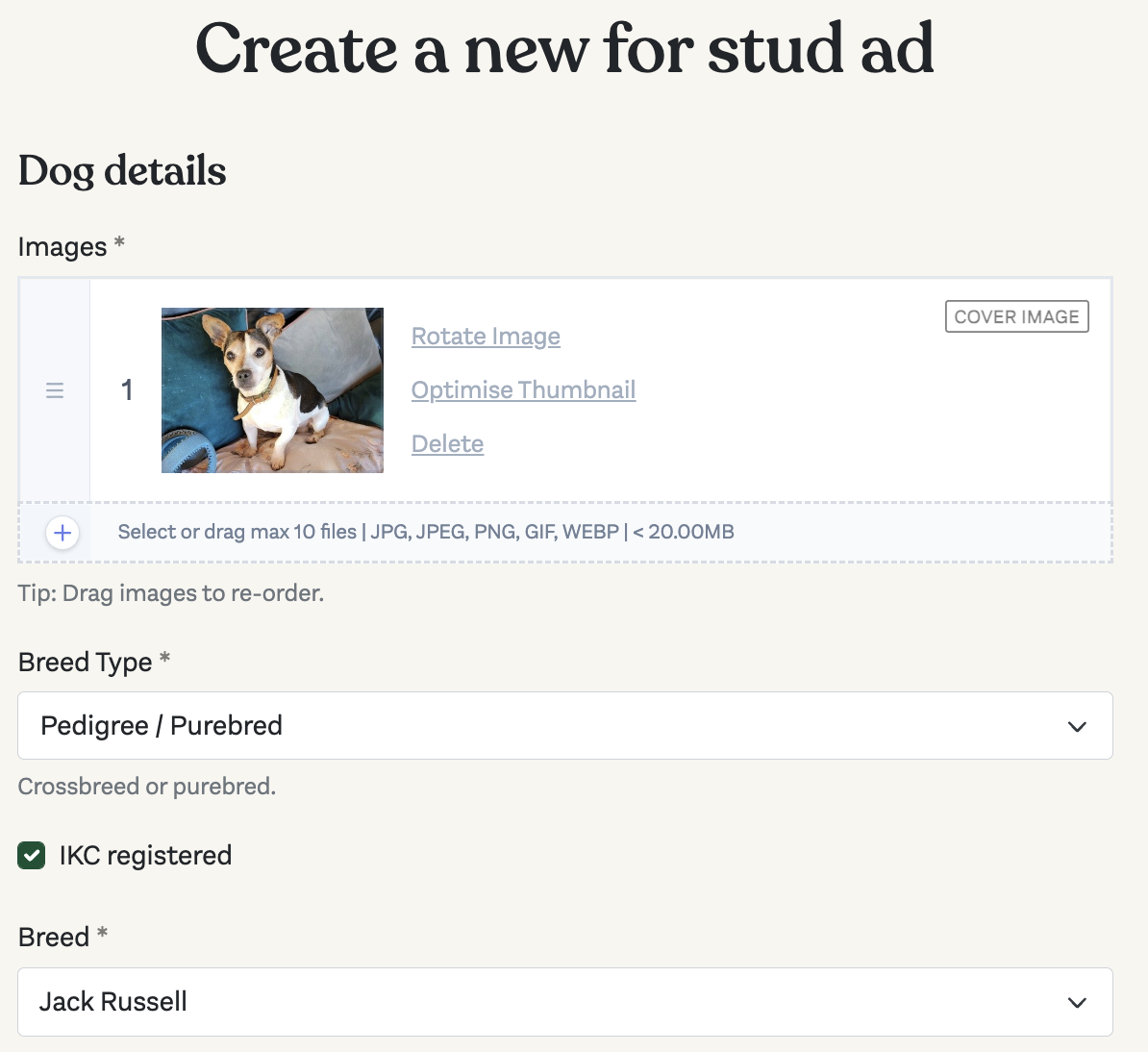1148x1052 pixels.
Task: Uncheck the IKC registered checkbox
Action: point(31,855)
